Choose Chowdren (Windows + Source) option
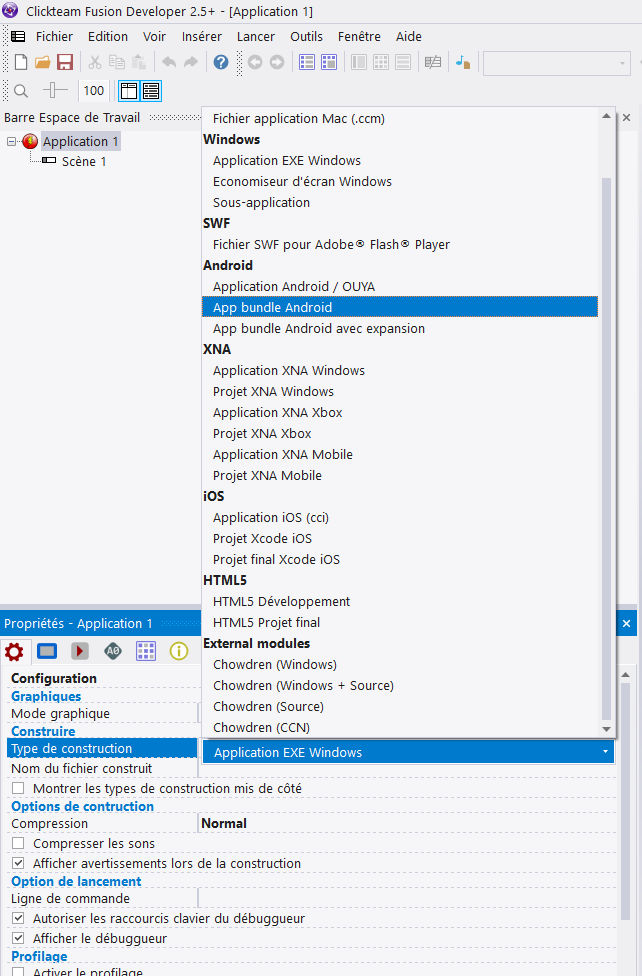This screenshot has width=642, height=976. click(x=400, y=685)
